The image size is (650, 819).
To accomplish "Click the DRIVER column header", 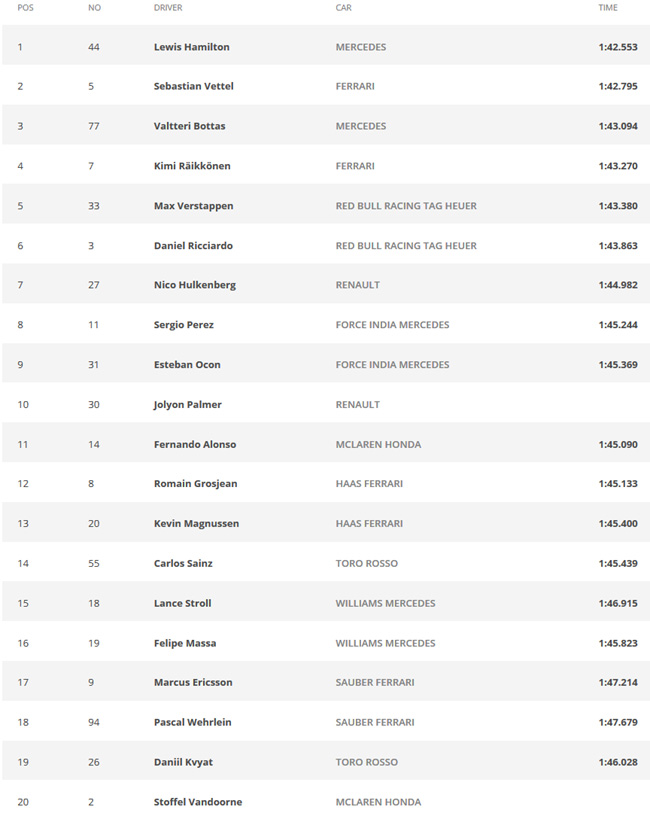I will point(168,8).
